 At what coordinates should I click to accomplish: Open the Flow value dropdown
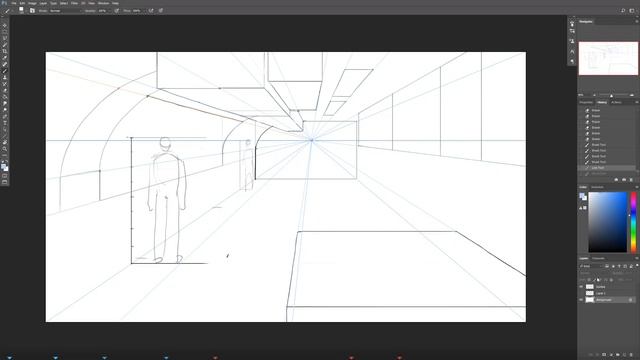pos(144,11)
